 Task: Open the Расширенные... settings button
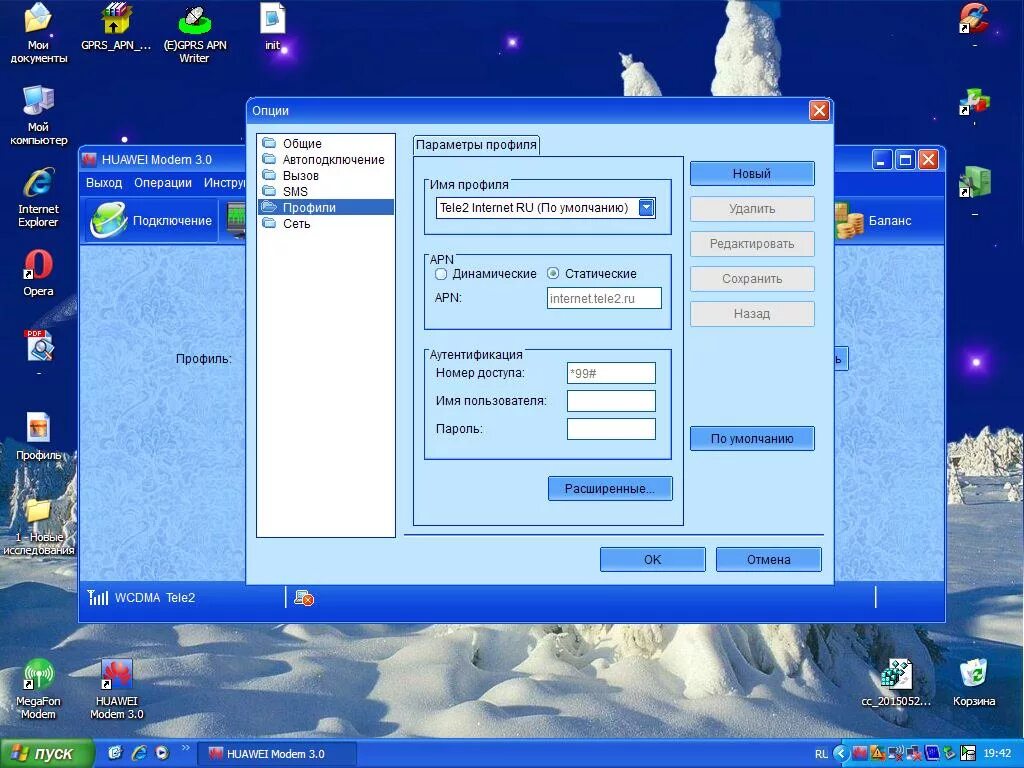coord(610,488)
